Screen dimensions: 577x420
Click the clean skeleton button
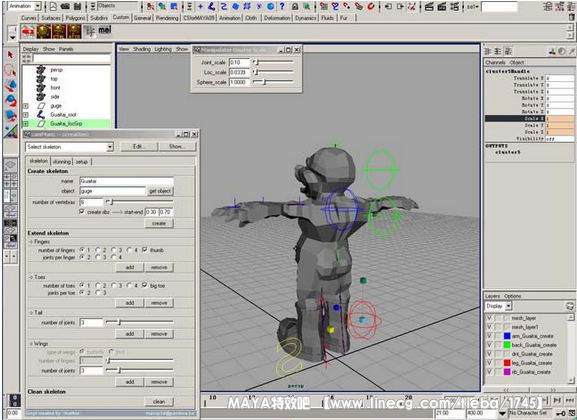tap(159, 402)
